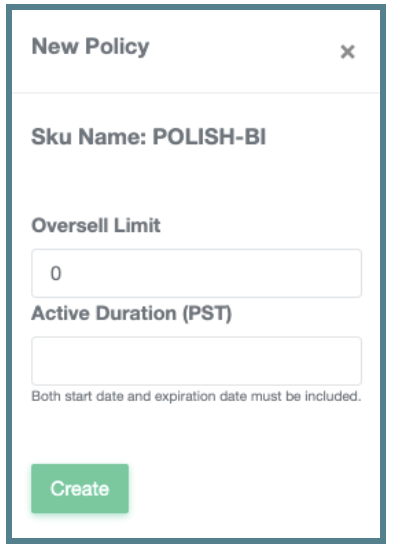This screenshot has height=550, width=396.
Task: Click the Oversell Limit label
Action: (x=96, y=225)
